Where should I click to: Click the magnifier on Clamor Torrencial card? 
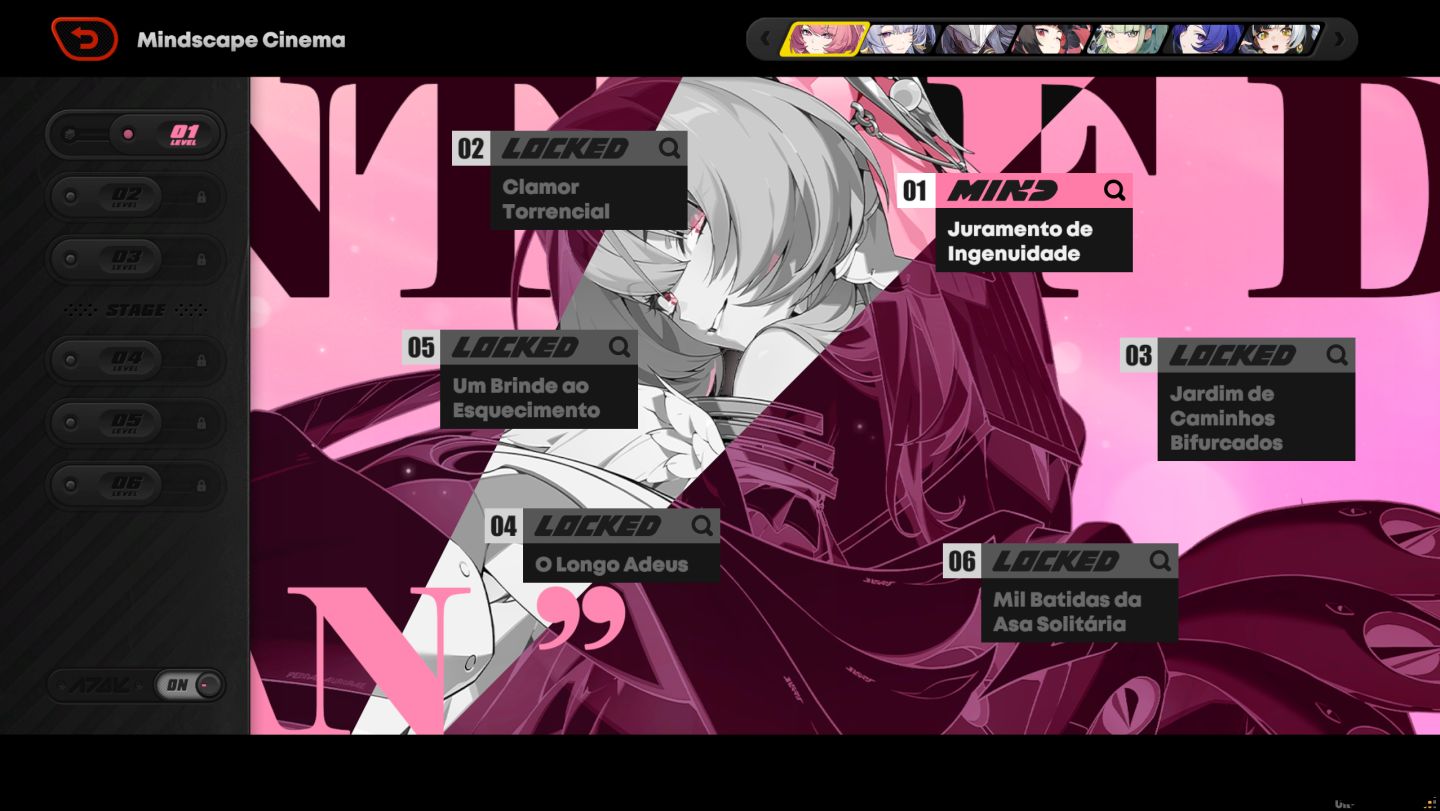click(x=669, y=148)
